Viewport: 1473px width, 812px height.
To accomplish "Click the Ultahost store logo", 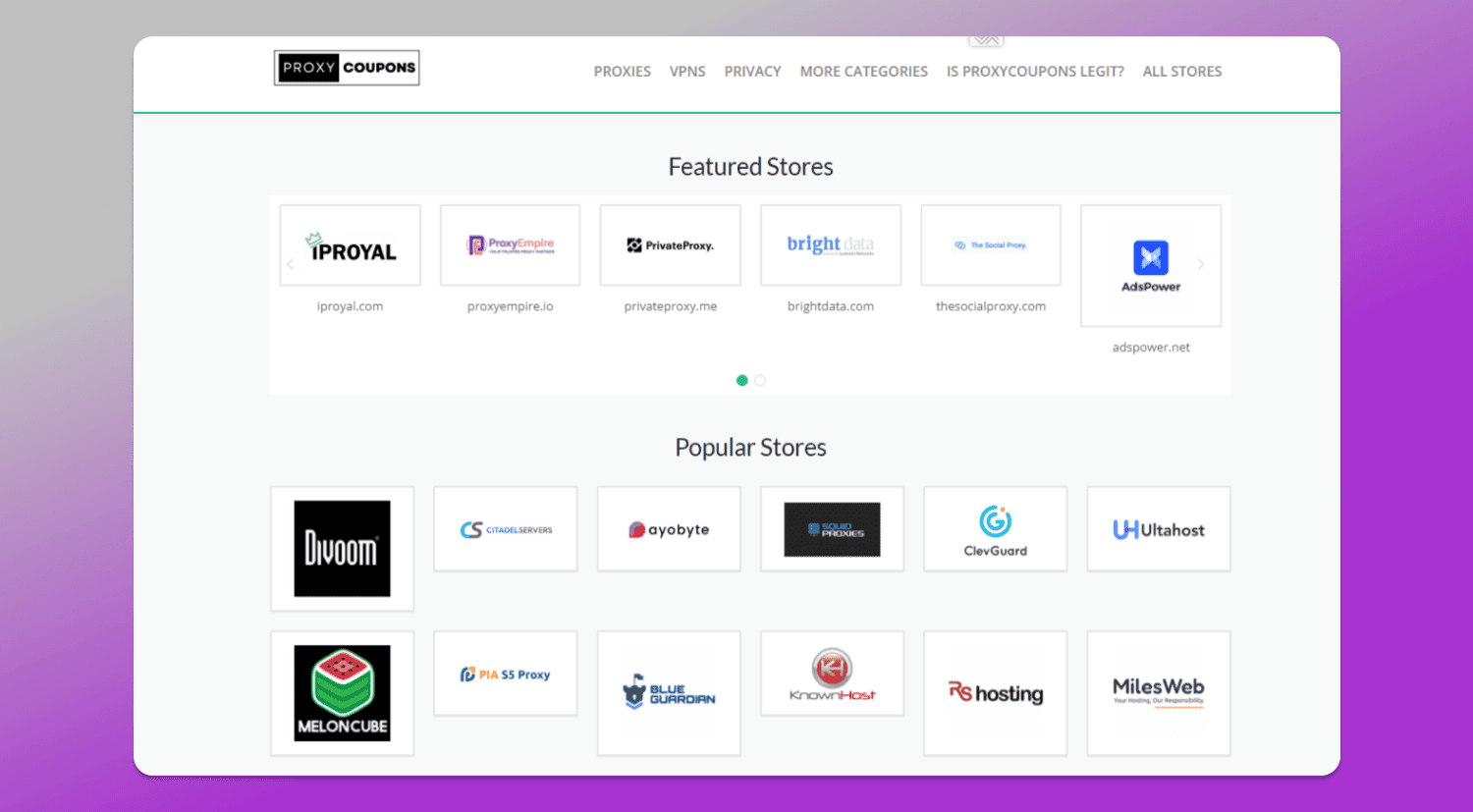I will pos(1159,529).
